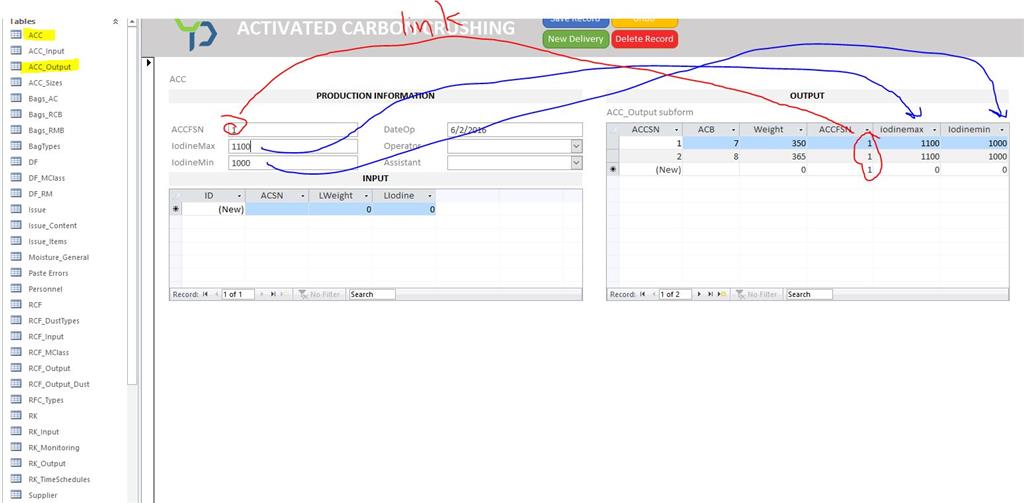The width and height of the screenshot is (1024, 503).
Task: Open the ACC table in navigation pane
Action: (x=35, y=35)
